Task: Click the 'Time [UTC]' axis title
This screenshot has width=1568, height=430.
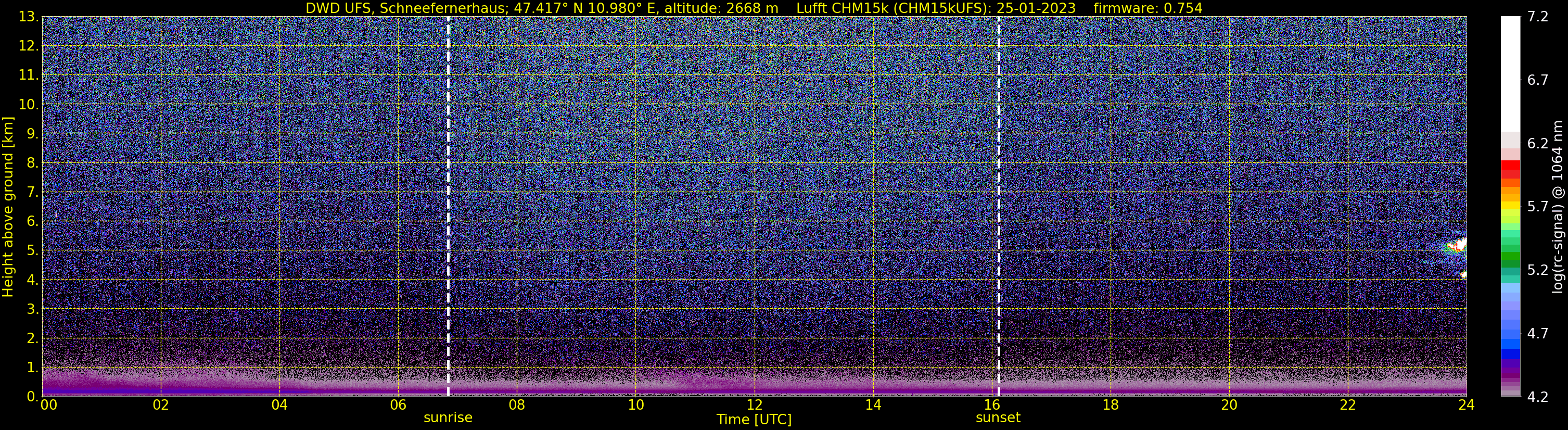Action: (x=754, y=420)
